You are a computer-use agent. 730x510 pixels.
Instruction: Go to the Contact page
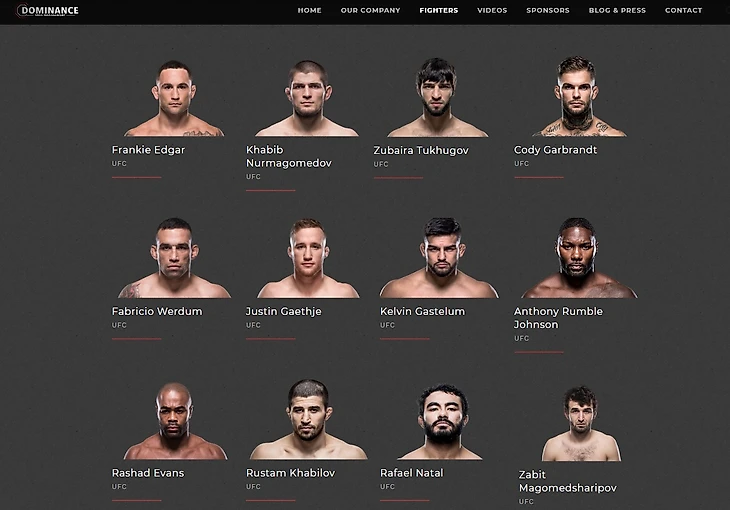point(683,10)
